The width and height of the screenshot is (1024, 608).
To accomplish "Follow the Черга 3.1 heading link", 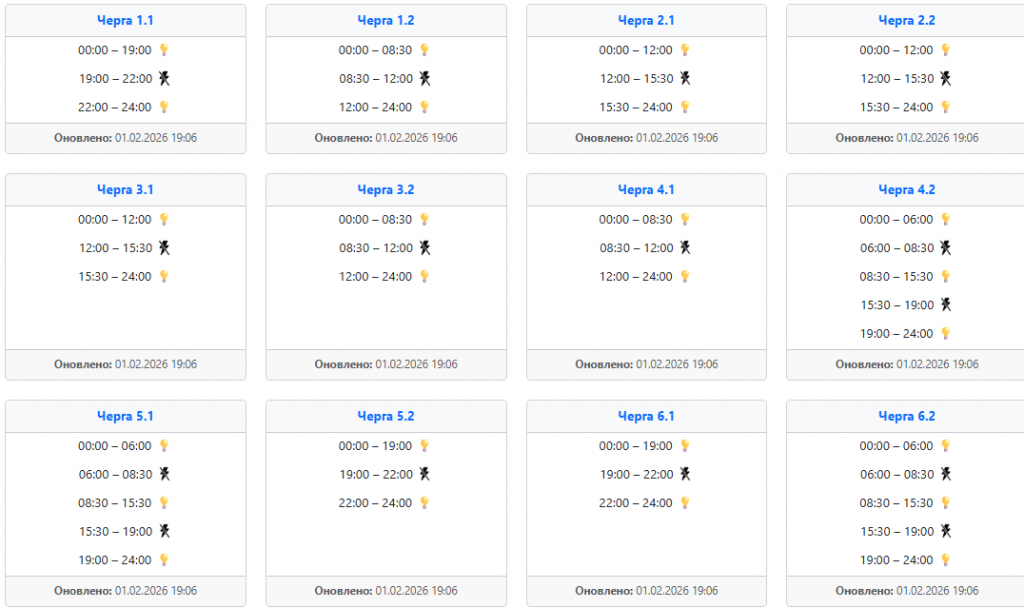I will pyautogui.click(x=125, y=189).
